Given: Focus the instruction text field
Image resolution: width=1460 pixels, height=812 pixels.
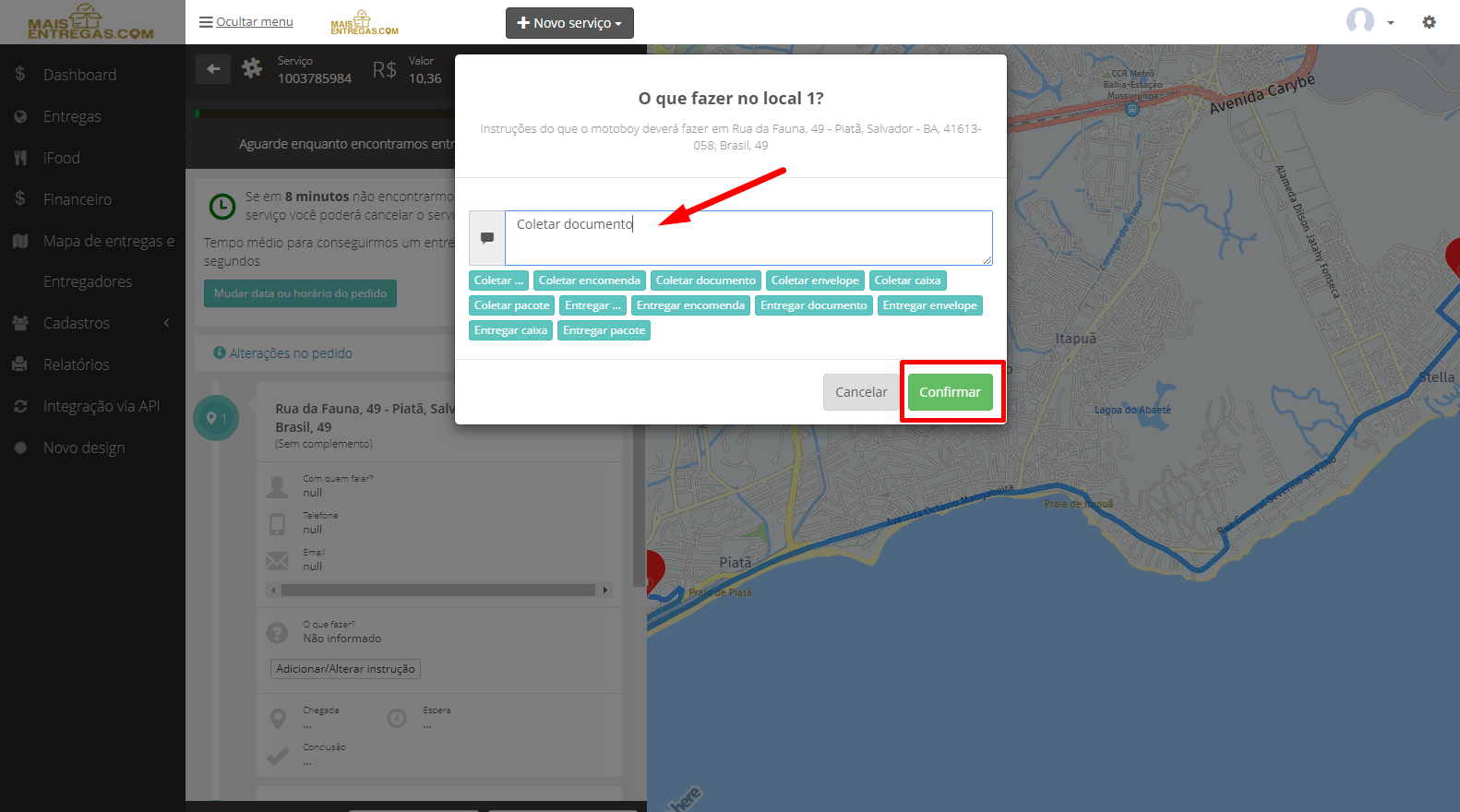Looking at the screenshot, I should [x=748, y=238].
